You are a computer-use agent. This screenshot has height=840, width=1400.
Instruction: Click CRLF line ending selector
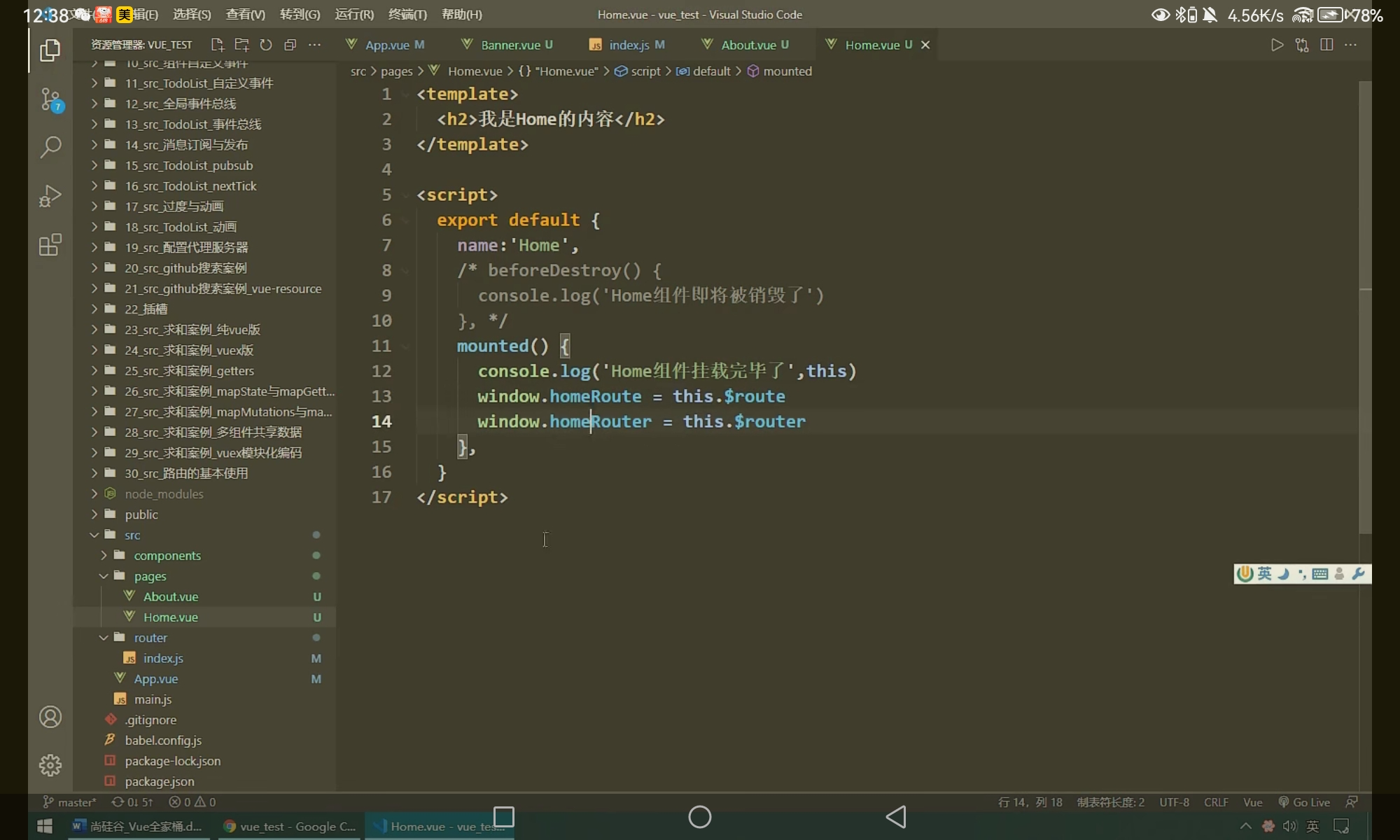coord(1216,802)
